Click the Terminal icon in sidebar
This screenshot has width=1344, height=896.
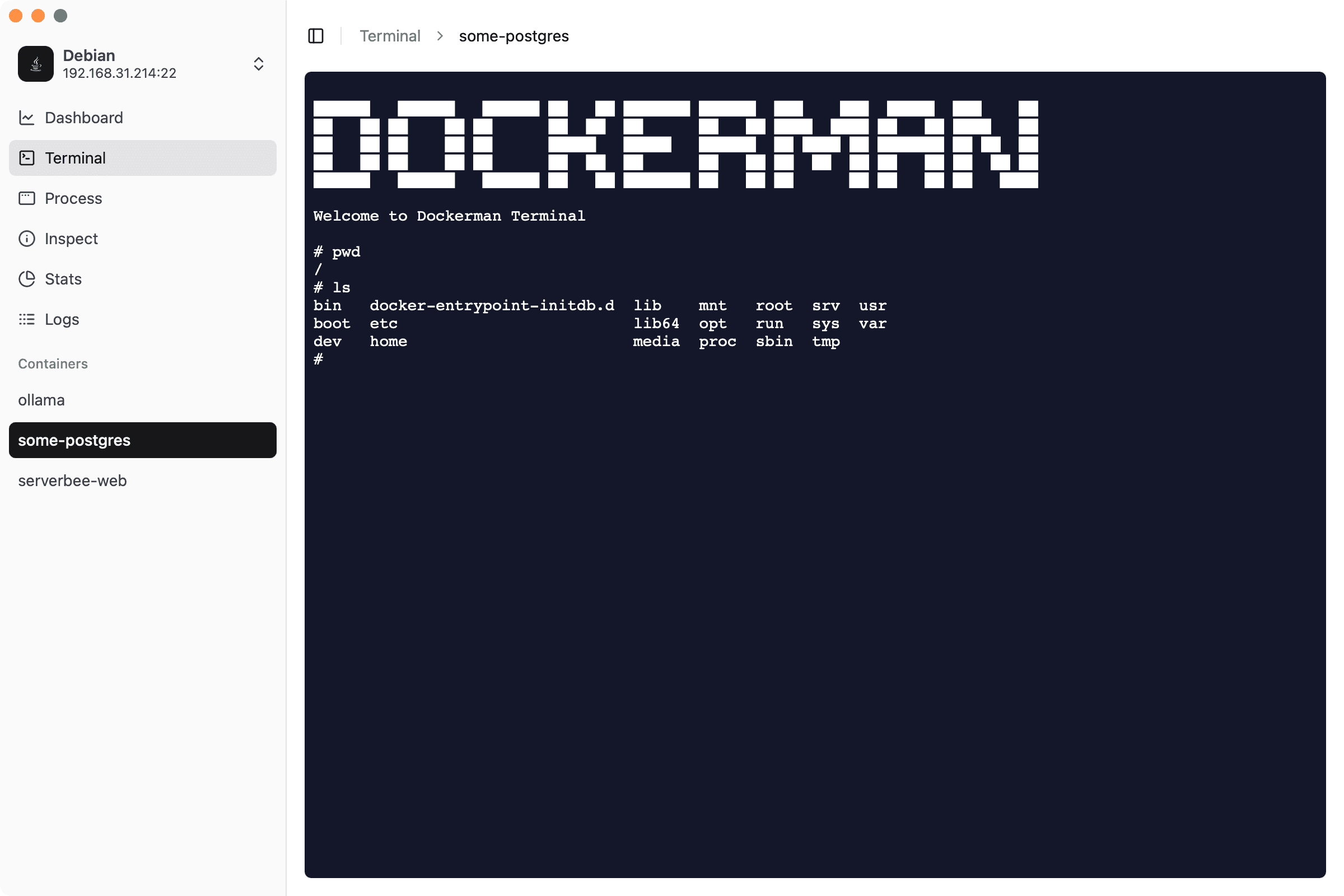pyautogui.click(x=27, y=158)
